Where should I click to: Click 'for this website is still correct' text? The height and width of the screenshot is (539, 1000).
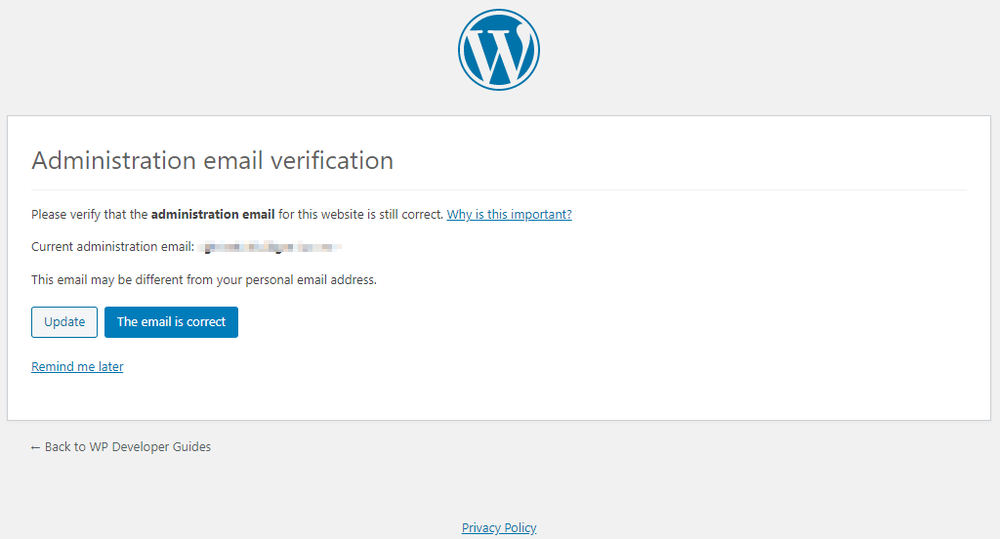[360, 214]
